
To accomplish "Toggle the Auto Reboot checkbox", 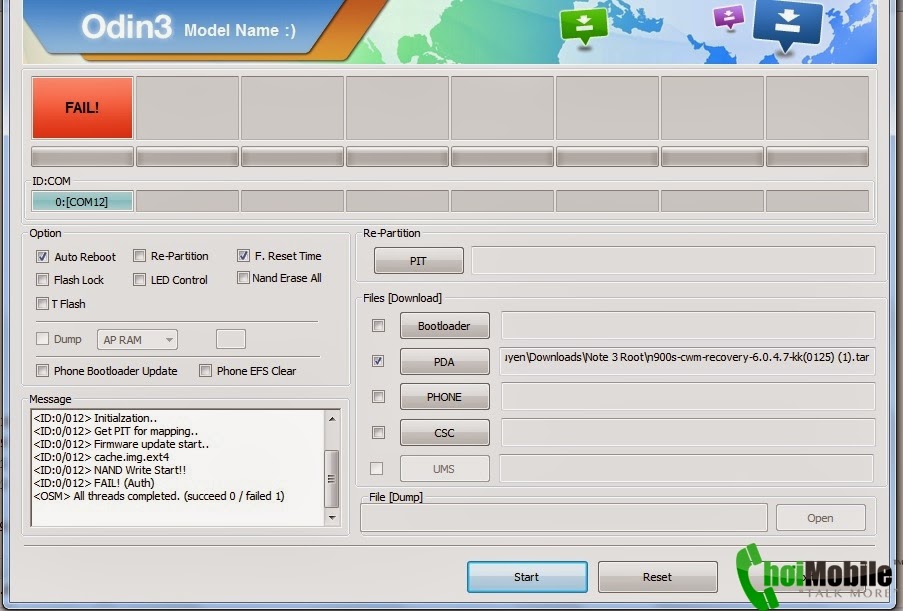I will tap(42, 256).
